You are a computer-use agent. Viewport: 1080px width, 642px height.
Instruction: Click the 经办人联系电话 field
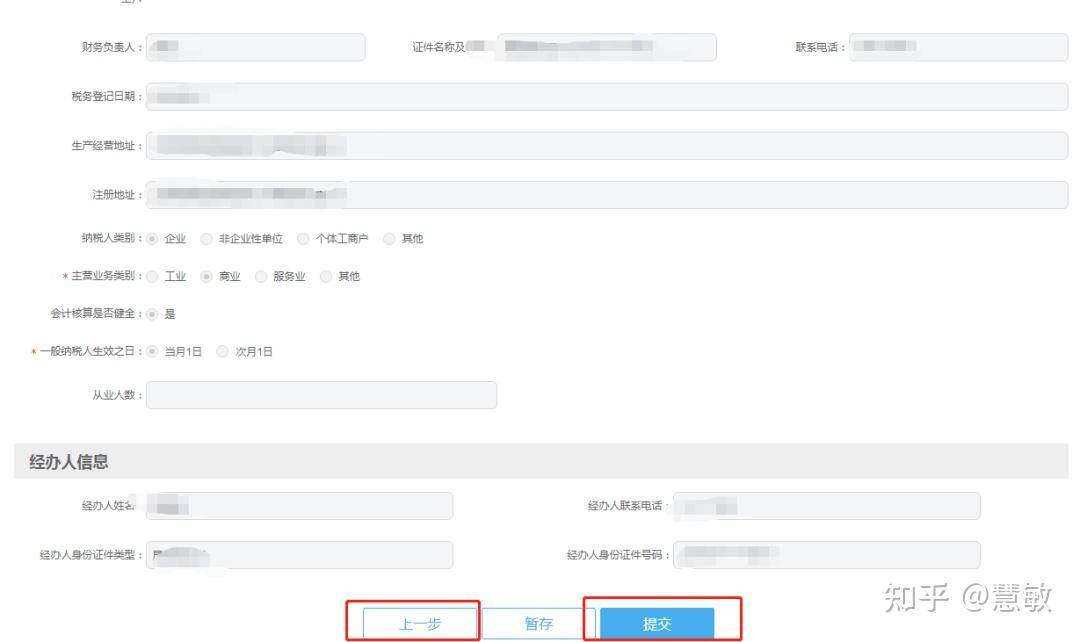point(827,506)
